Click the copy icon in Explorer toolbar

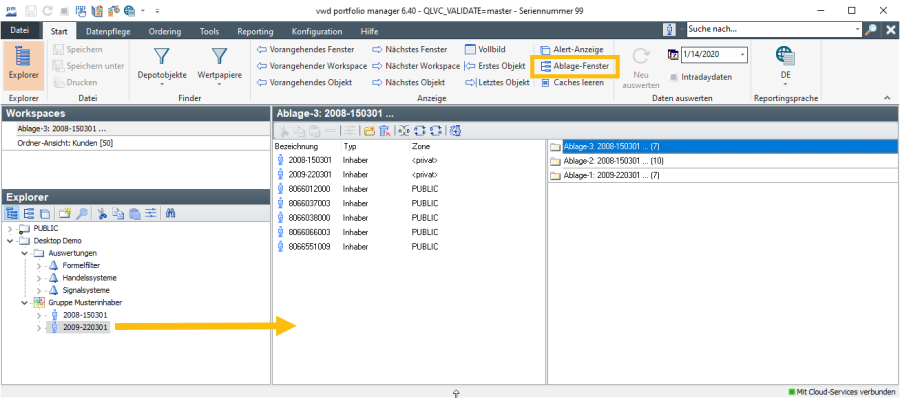[118, 213]
